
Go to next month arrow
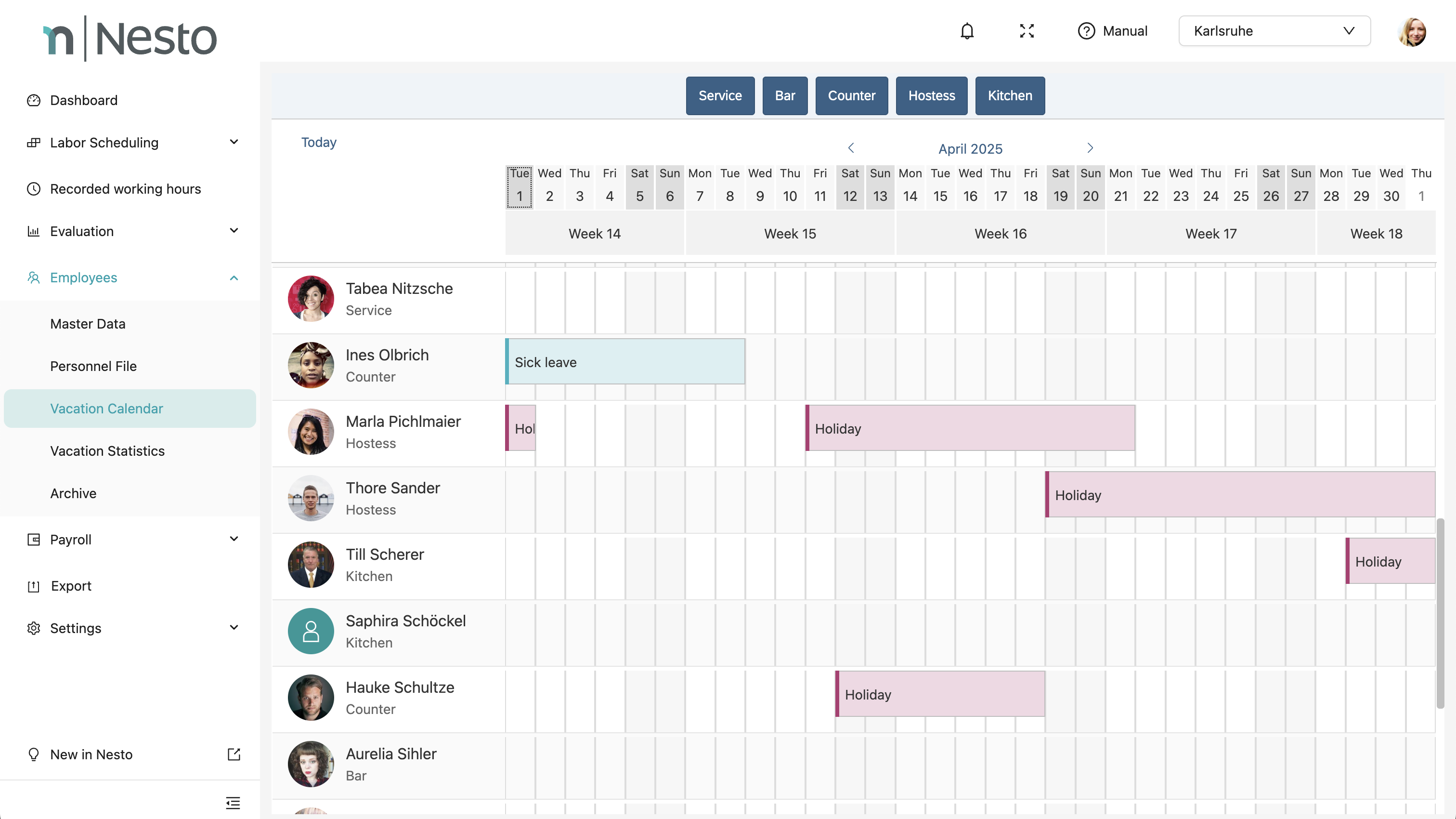tap(1090, 148)
